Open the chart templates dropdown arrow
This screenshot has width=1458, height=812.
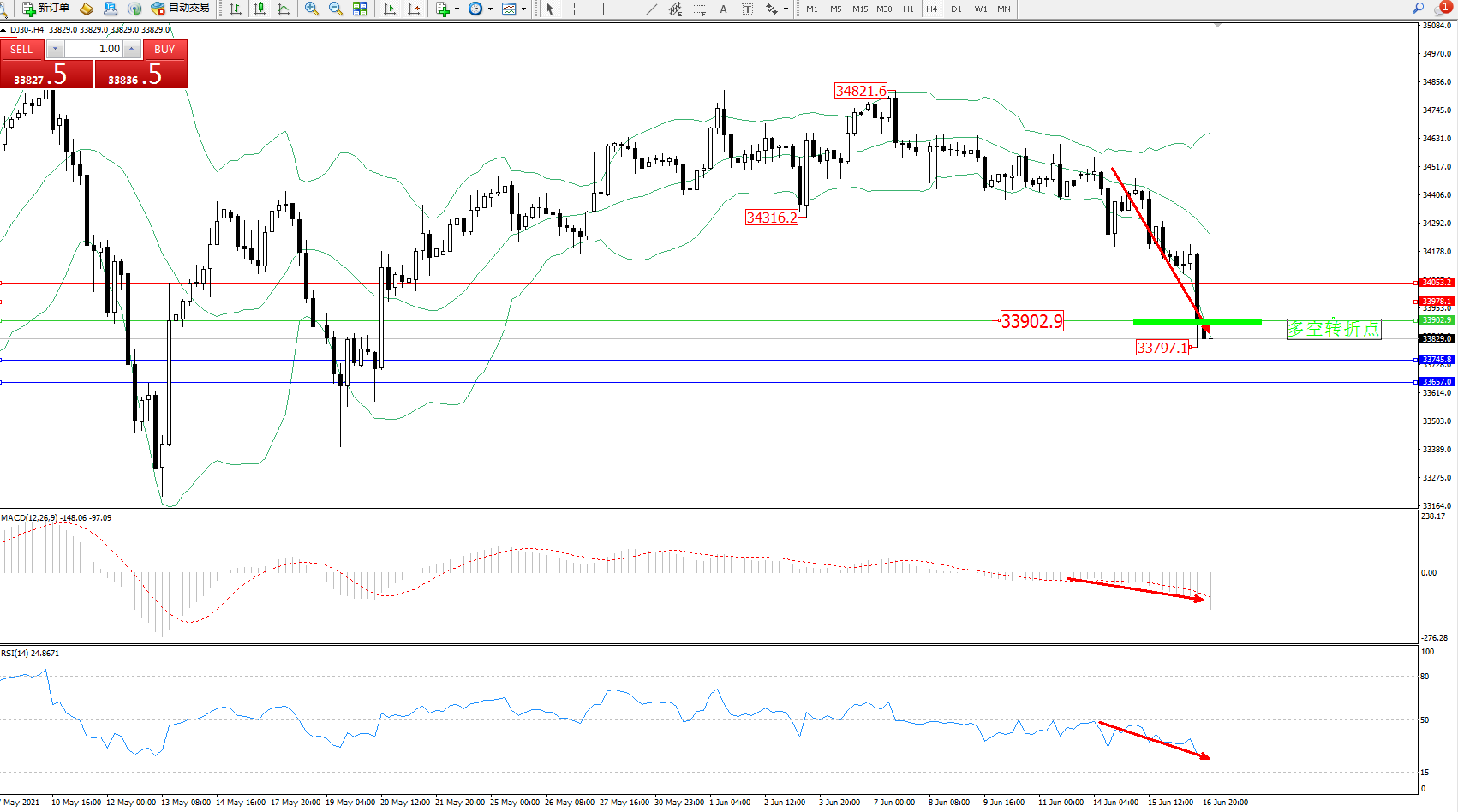click(x=523, y=9)
